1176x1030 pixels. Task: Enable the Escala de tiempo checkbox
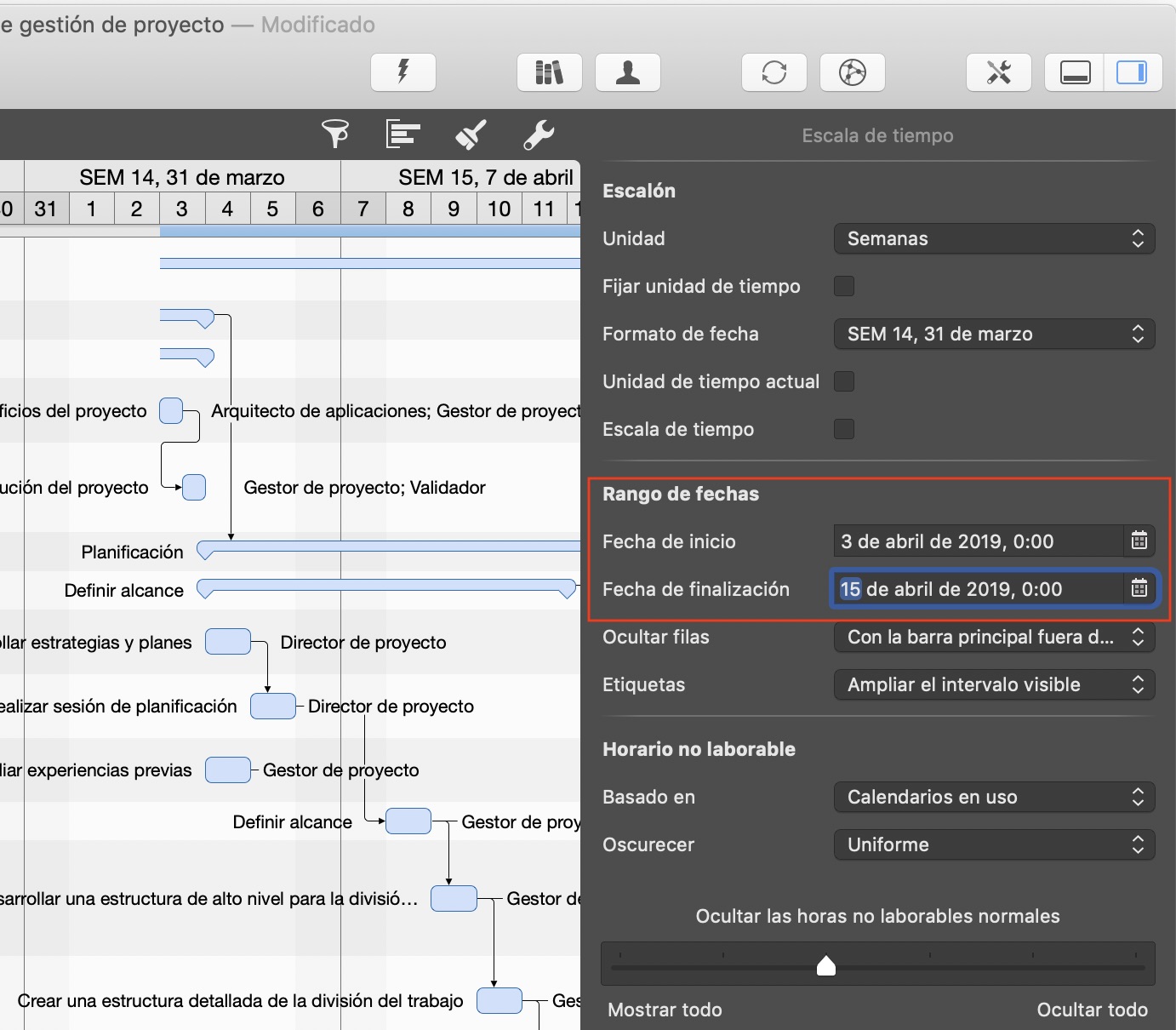(x=843, y=429)
